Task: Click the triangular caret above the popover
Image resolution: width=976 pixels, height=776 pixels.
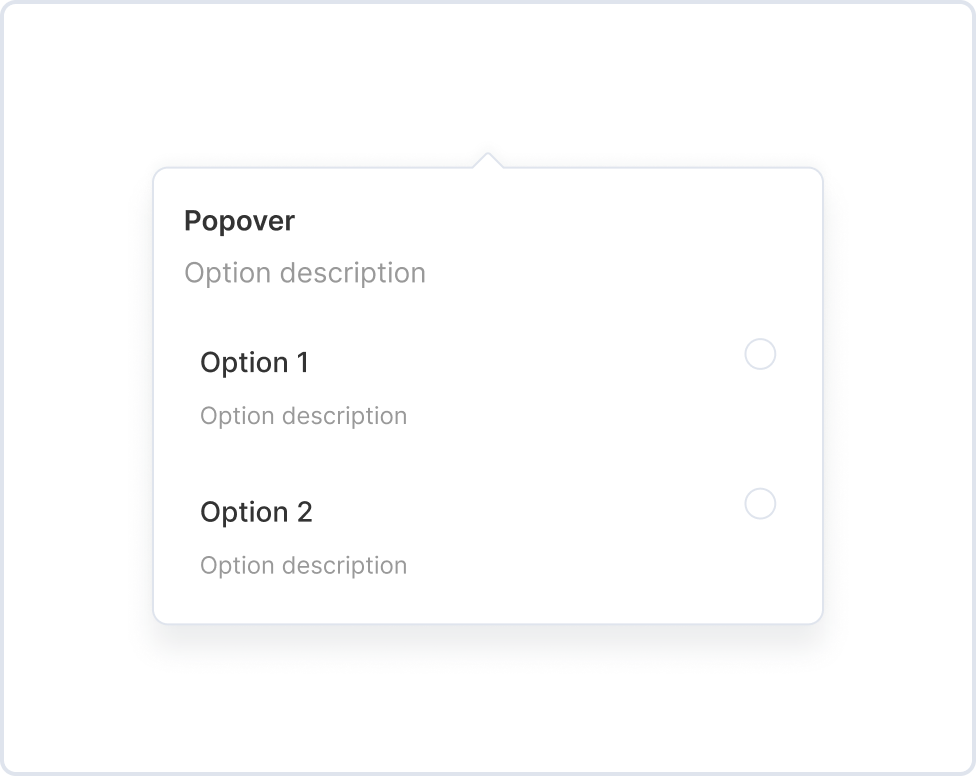Action: click(488, 161)
